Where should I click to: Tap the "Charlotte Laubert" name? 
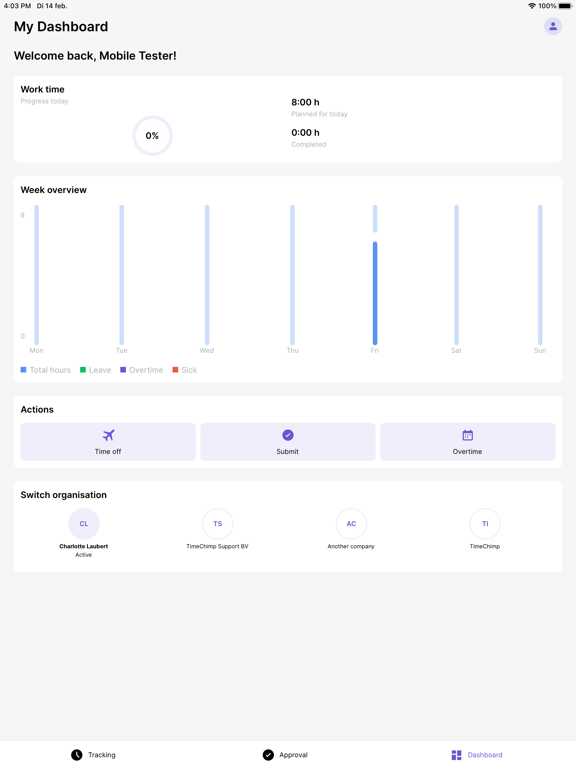coord(84,546)
